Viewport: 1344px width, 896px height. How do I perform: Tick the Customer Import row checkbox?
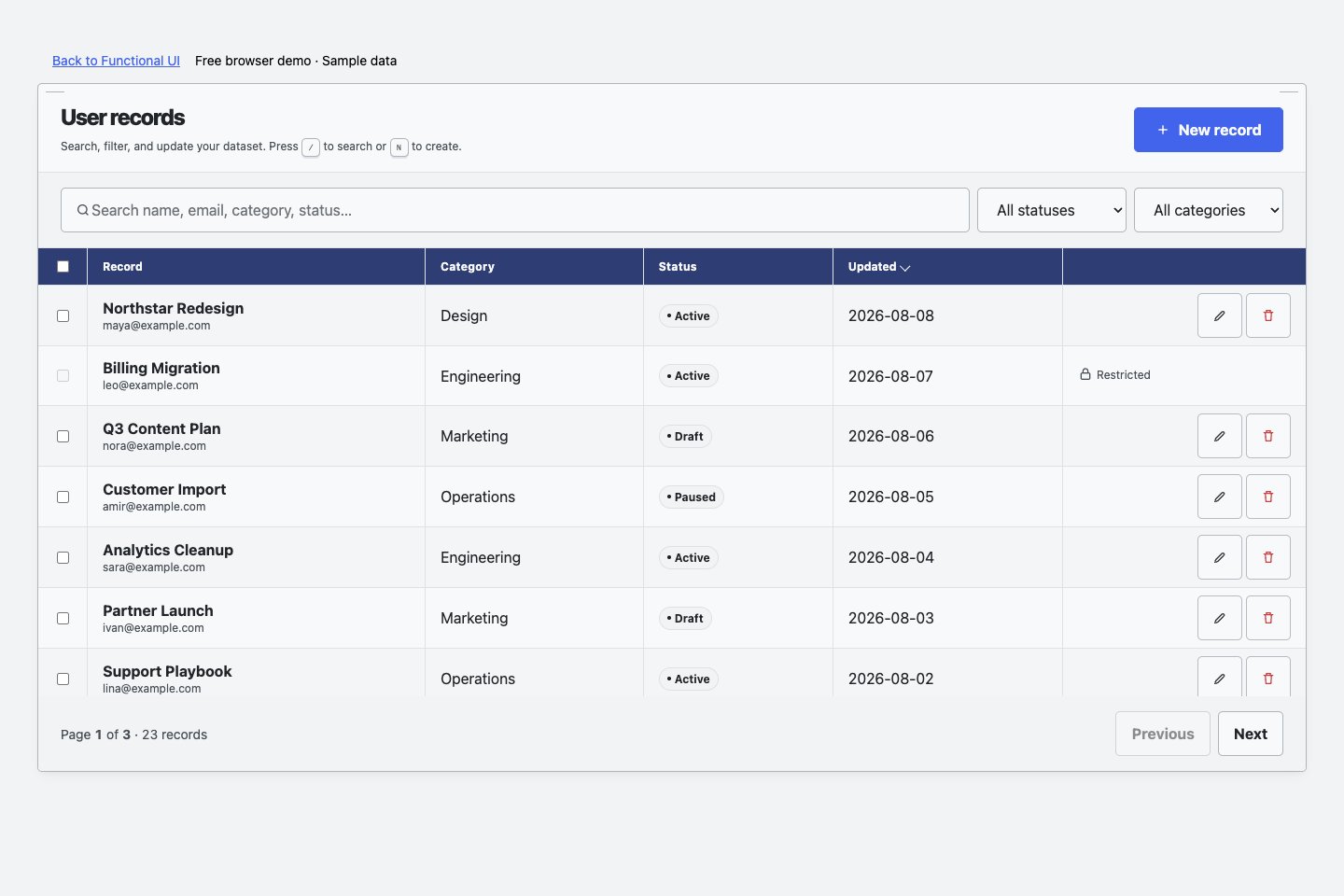pyautogui.click(x=63, y=497)
